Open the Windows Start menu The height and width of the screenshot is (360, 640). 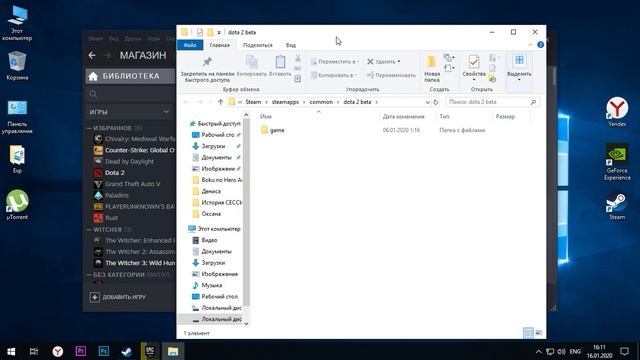(11, 351)
